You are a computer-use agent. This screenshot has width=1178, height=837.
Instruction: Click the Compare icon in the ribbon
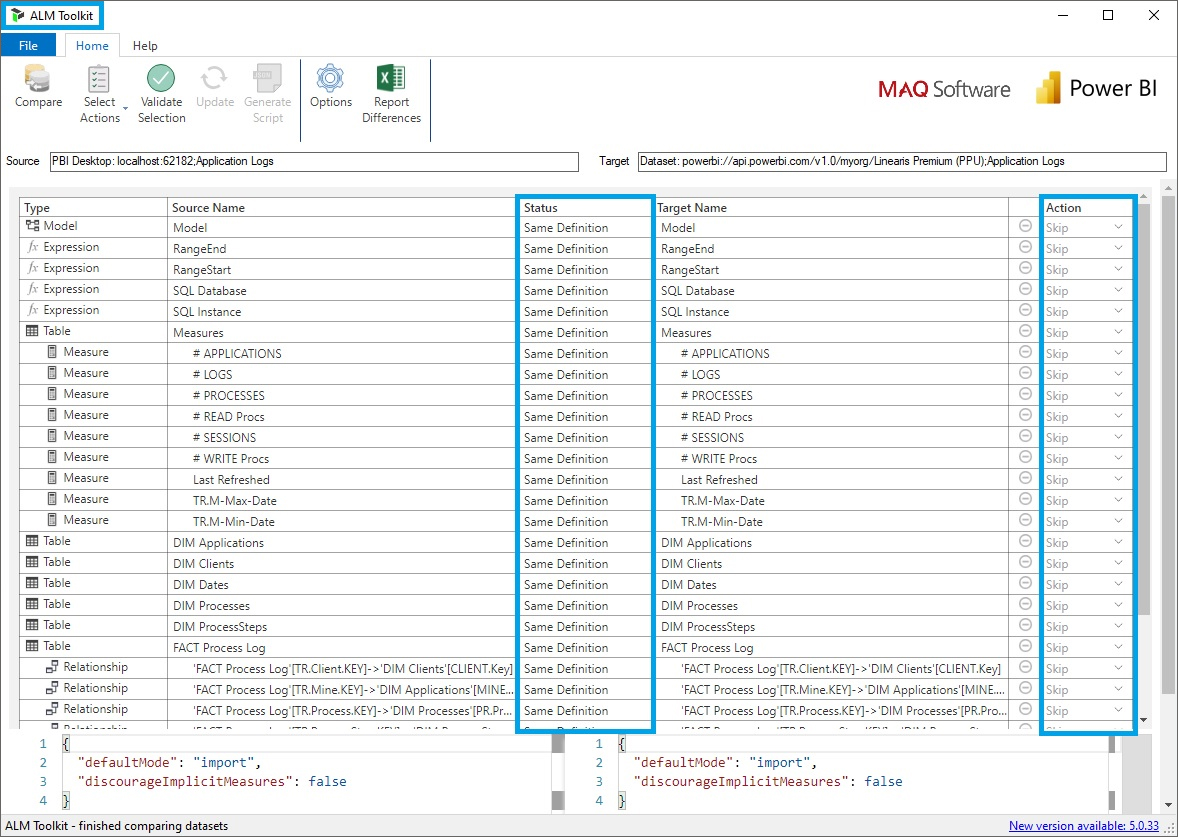coord(38,90)
